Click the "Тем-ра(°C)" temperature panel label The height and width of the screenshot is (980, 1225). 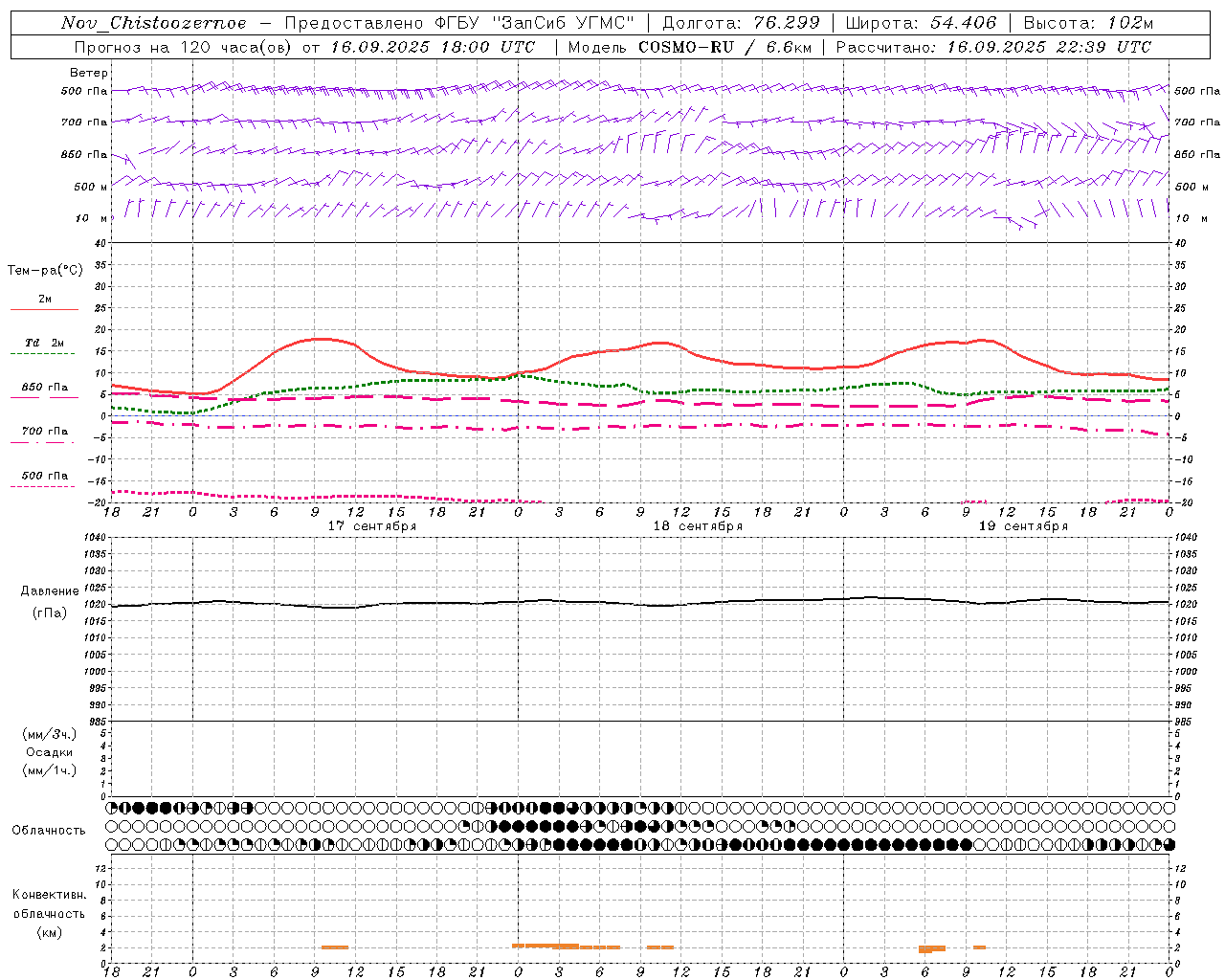pos(45,271)
